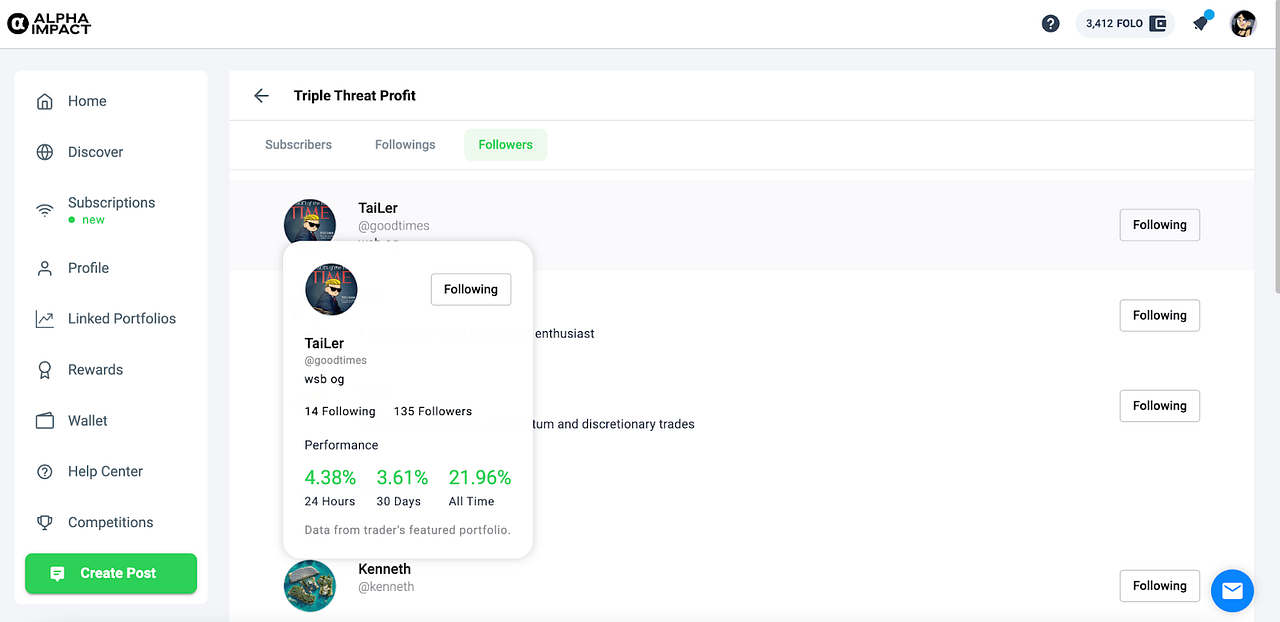Open the help question mark icon
This screenshot has width=1280, height=622.
1050,23
